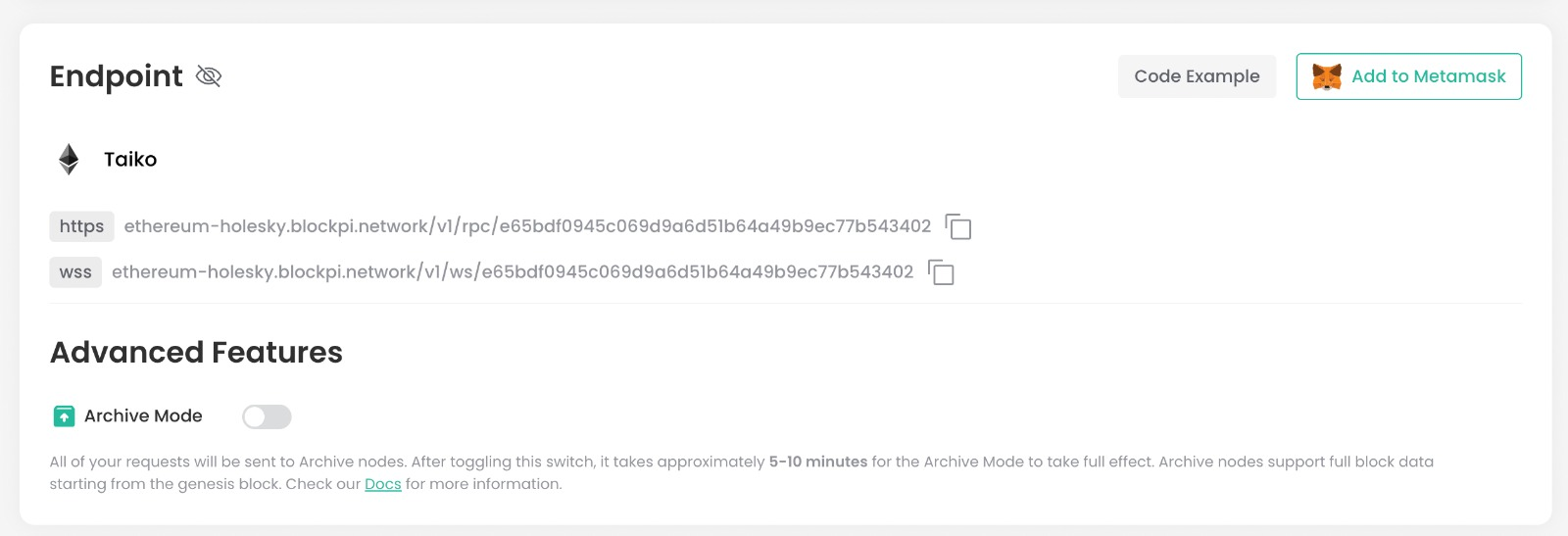The image size is (1568, 536).
Task: Click the wss protocol badge
Action: pyautogui.click(x=75, y=272)
